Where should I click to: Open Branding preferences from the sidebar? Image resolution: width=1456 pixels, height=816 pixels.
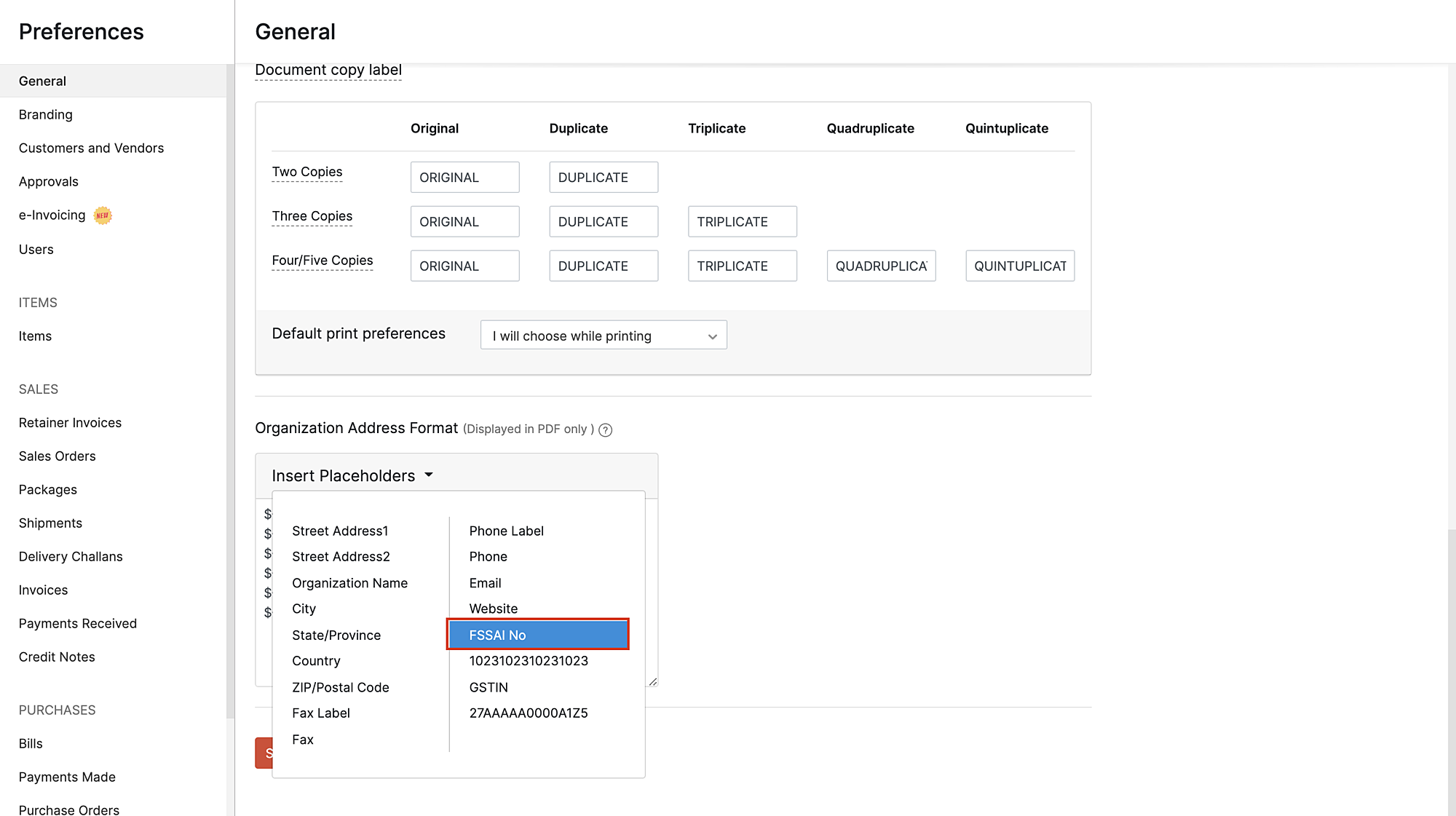[x=45, y=114]
